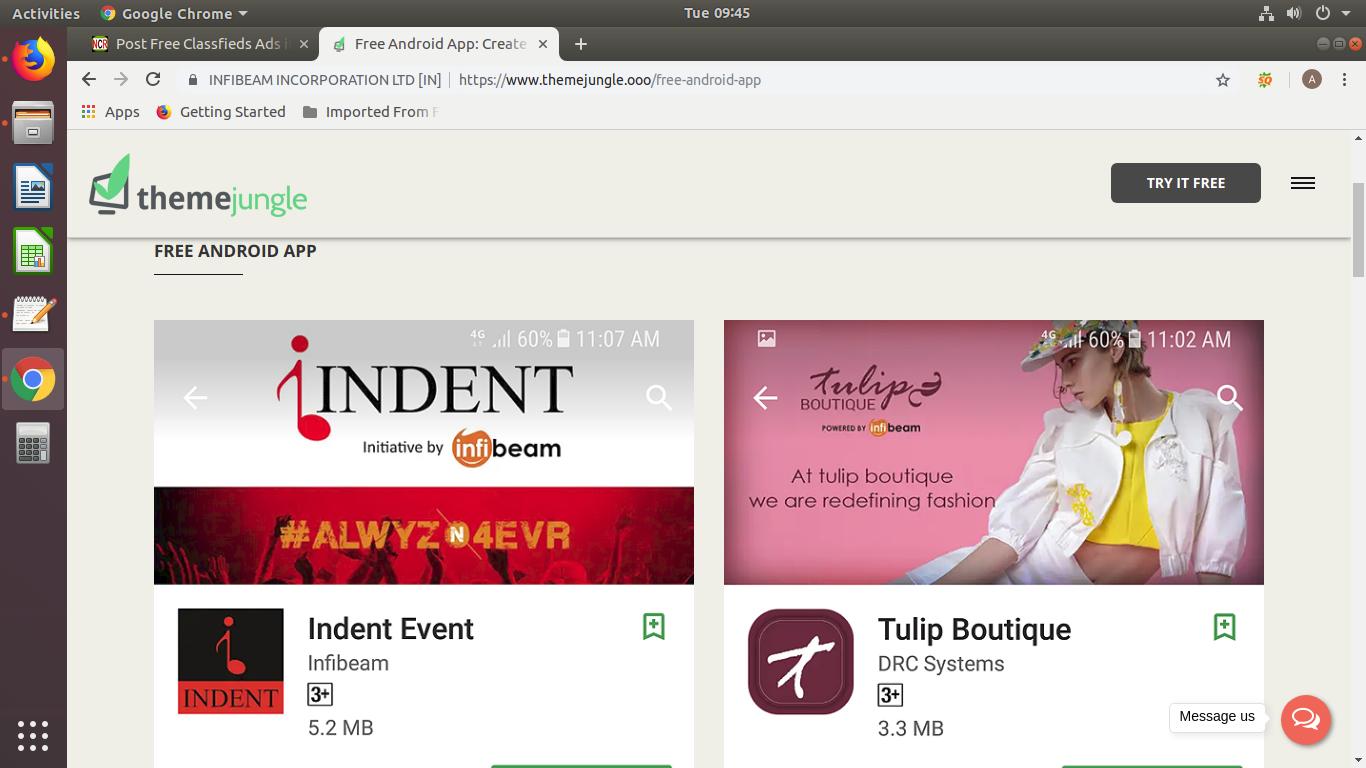Viewport: 1366px width, 768px height.
Task: Open the hamburger menu on themejungle header
Action: [x=1303, y=183]
